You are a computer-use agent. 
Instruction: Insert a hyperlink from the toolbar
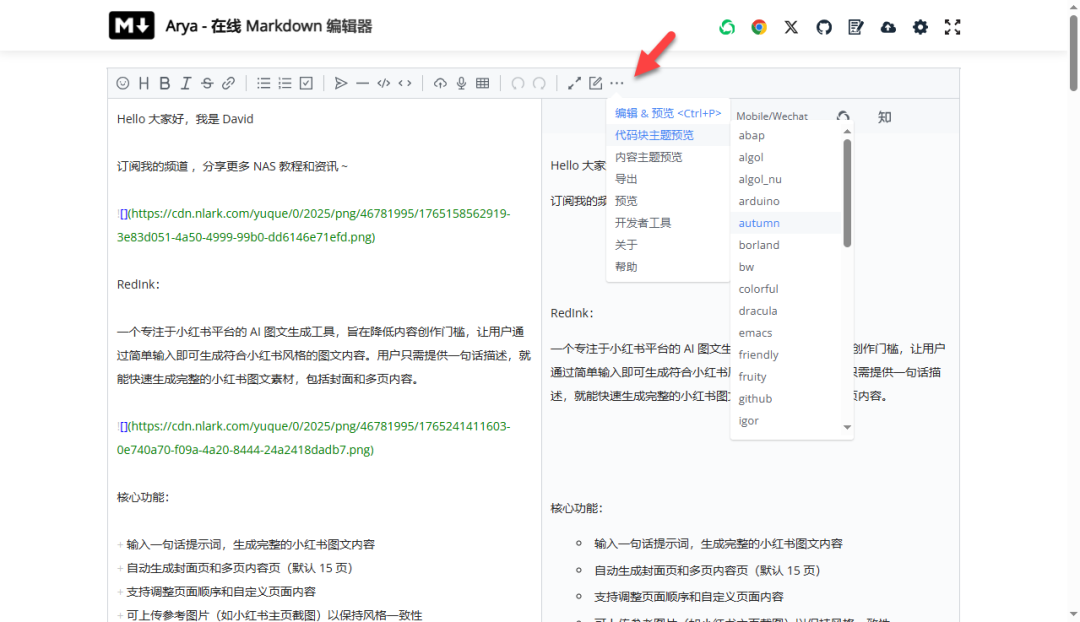coord(229,83)
